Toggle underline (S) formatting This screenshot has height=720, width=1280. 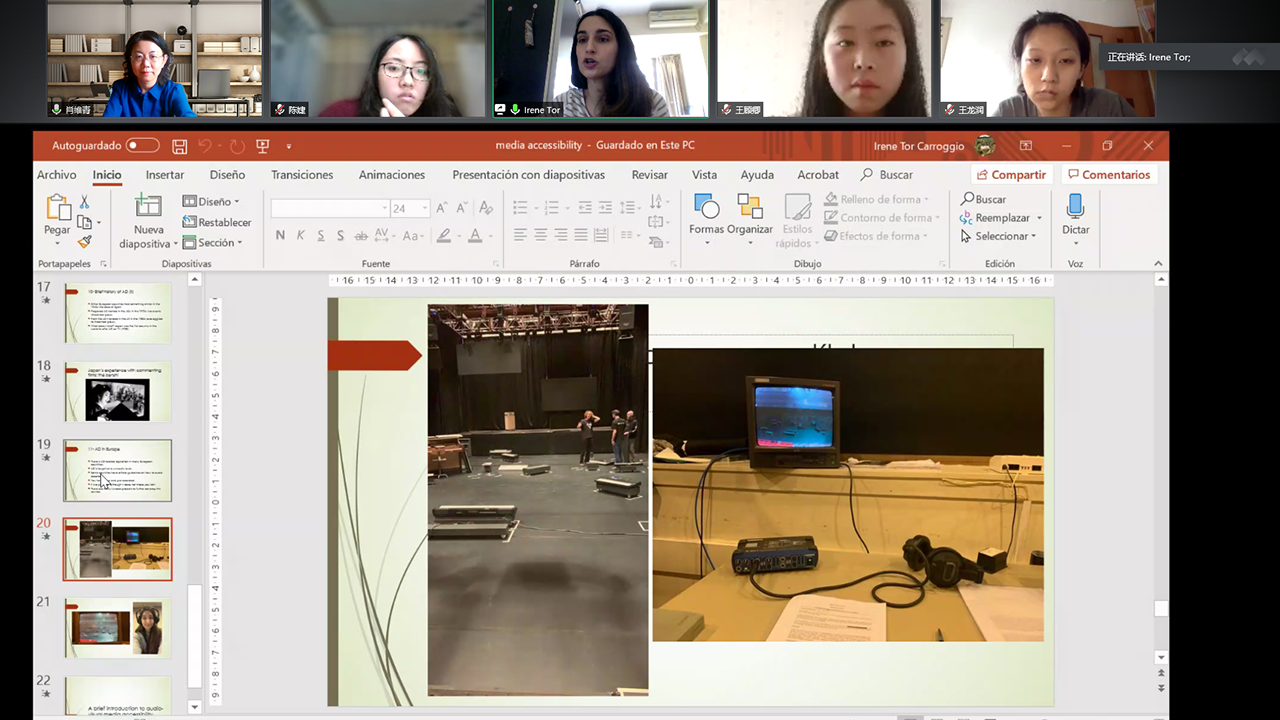[x=320, y=236]
